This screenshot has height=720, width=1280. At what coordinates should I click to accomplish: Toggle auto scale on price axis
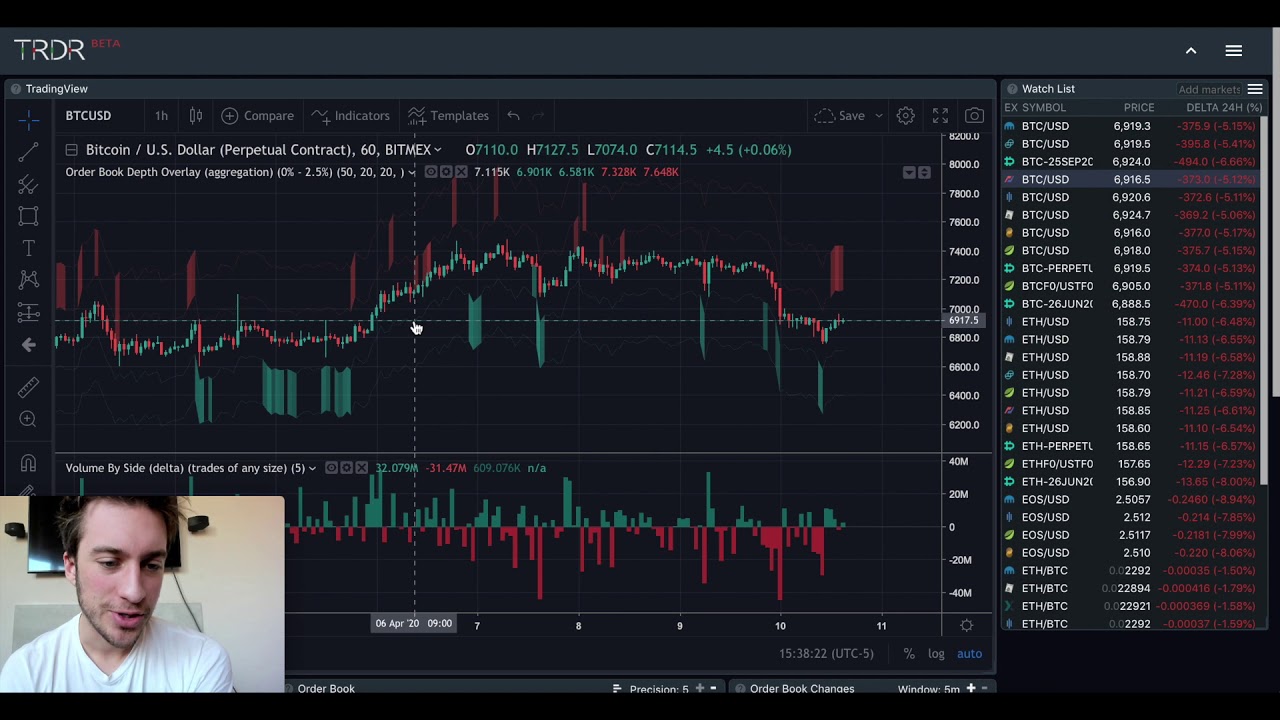point(969,653)
